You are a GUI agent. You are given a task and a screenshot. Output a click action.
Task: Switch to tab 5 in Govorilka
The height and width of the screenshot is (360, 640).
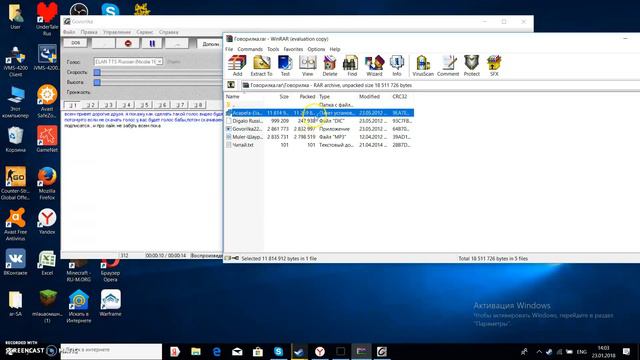(x=144, y=105)
